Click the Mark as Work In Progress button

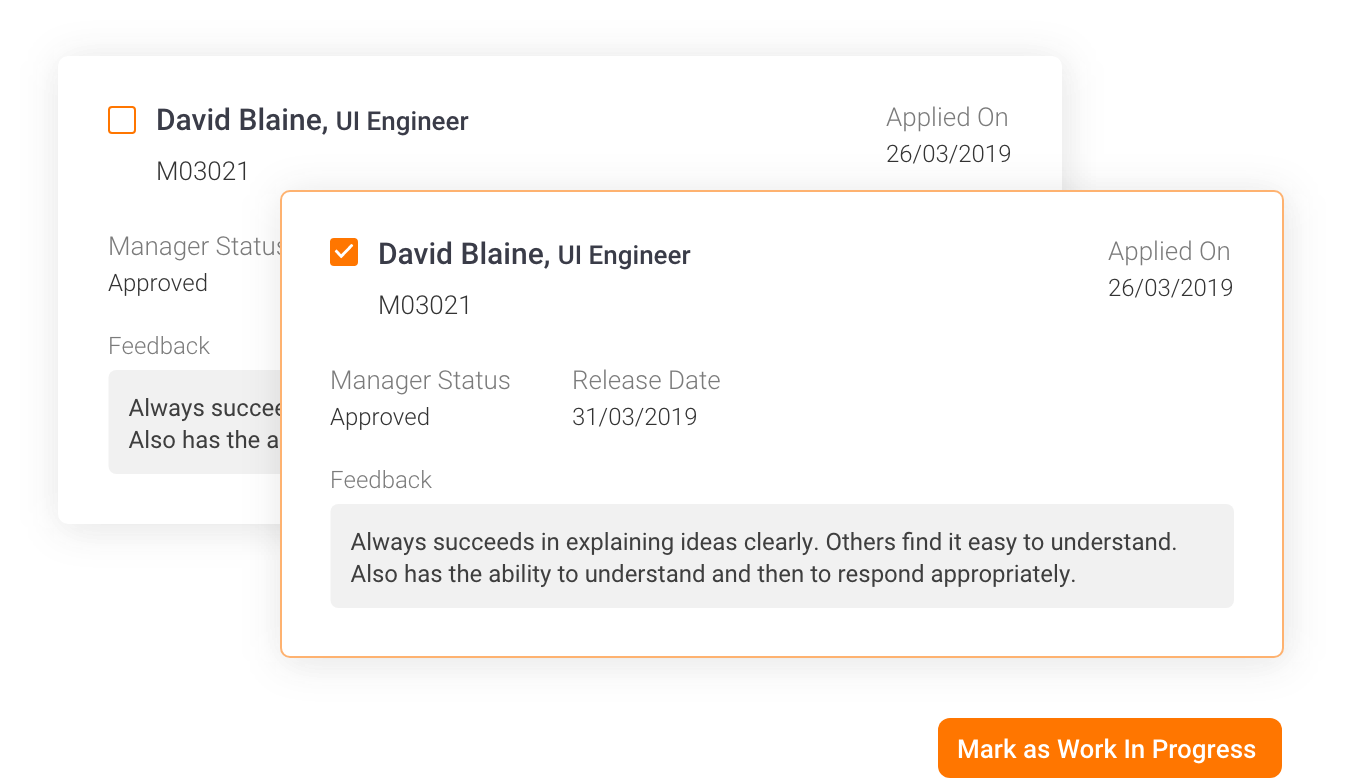pos(1109,749)
